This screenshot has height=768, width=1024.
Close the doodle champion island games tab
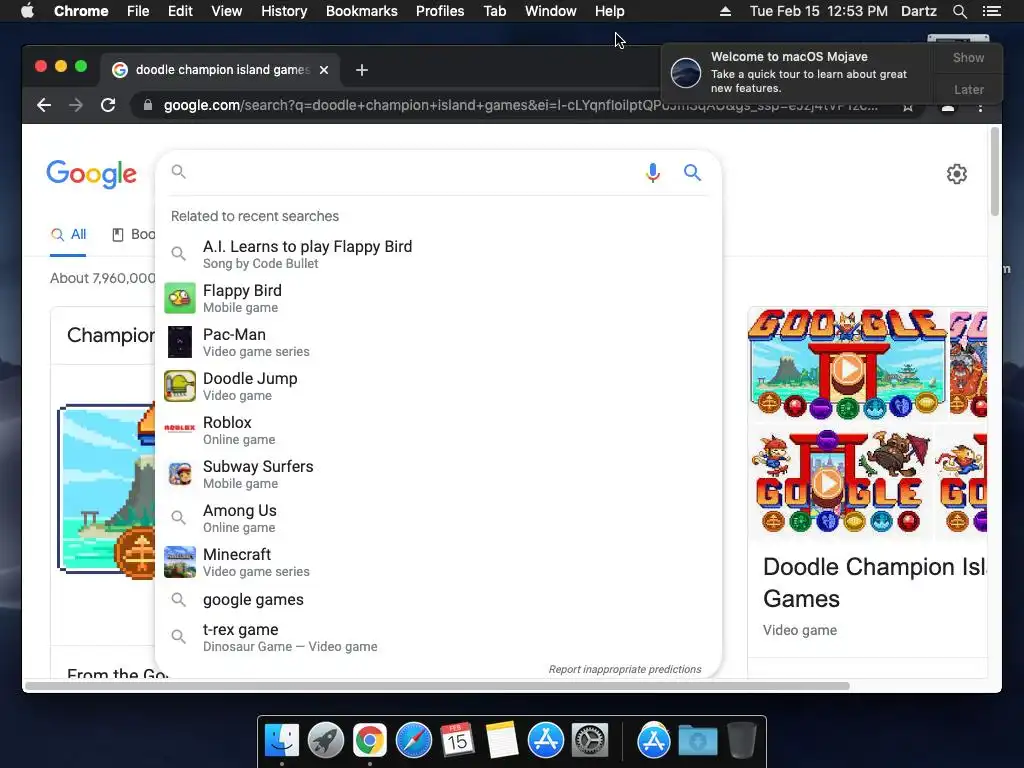[x=324, y=70]
